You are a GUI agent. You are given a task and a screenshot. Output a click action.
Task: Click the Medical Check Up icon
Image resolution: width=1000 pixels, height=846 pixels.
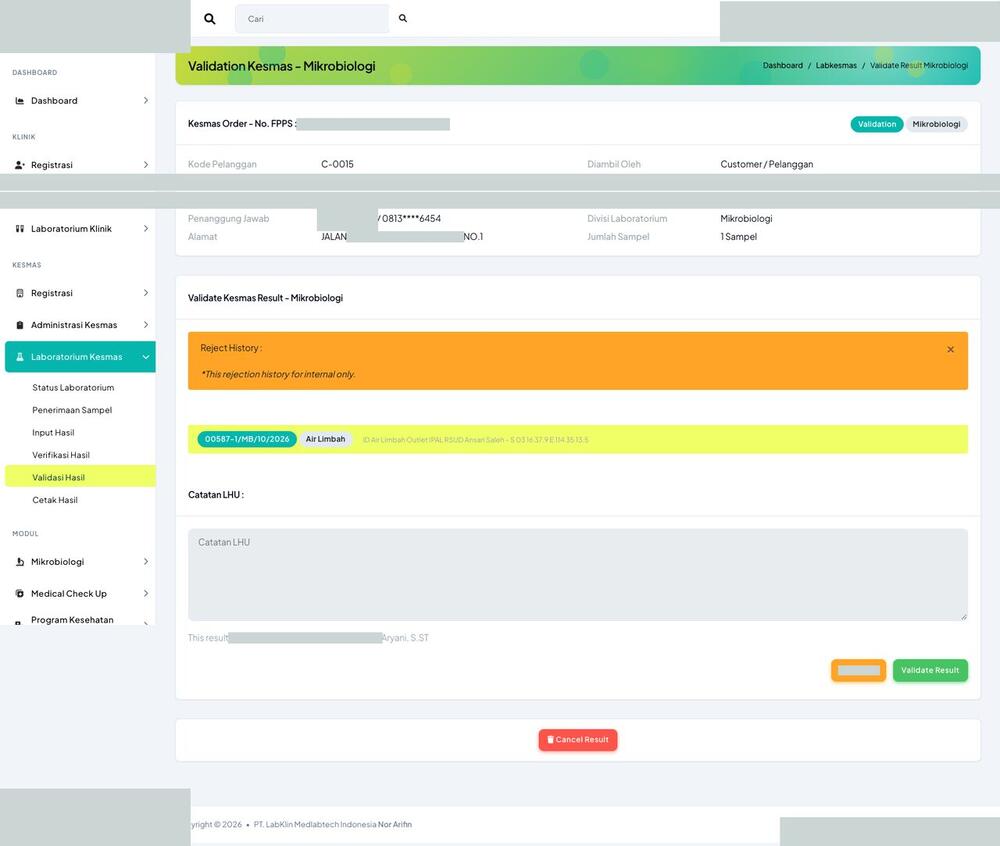[x=20, y=594]
